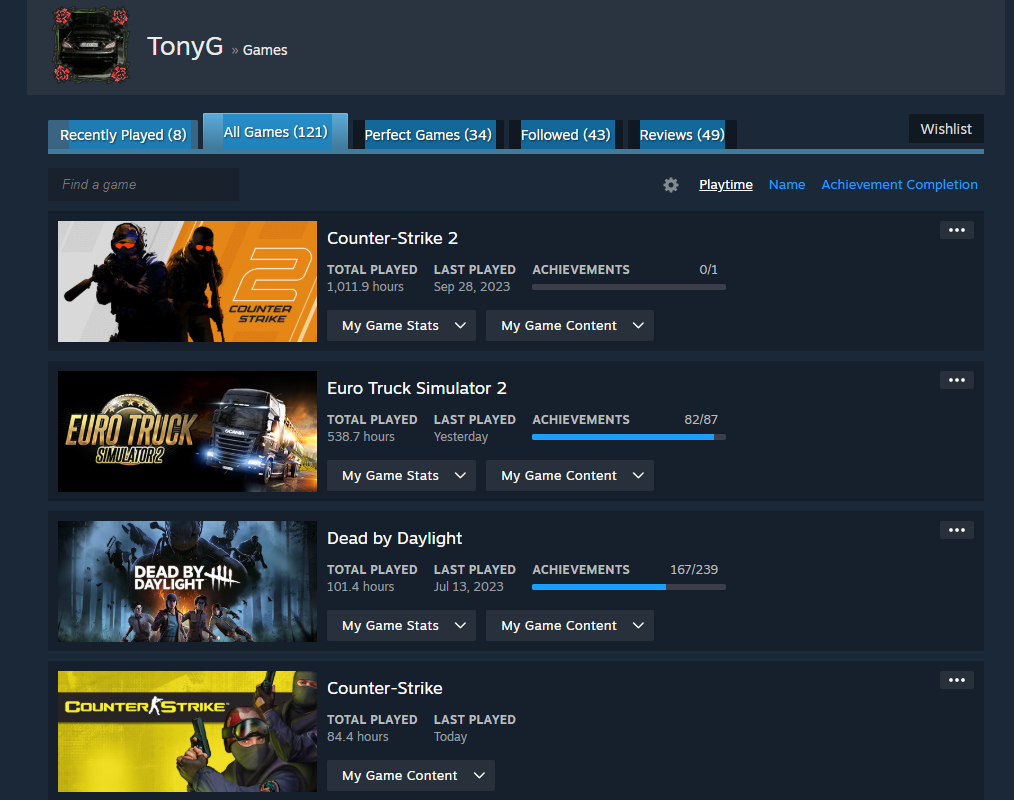Expand My Game Stats for Dead by Daylight
This screenshot has width=1014, height=800.
(401, 626)
